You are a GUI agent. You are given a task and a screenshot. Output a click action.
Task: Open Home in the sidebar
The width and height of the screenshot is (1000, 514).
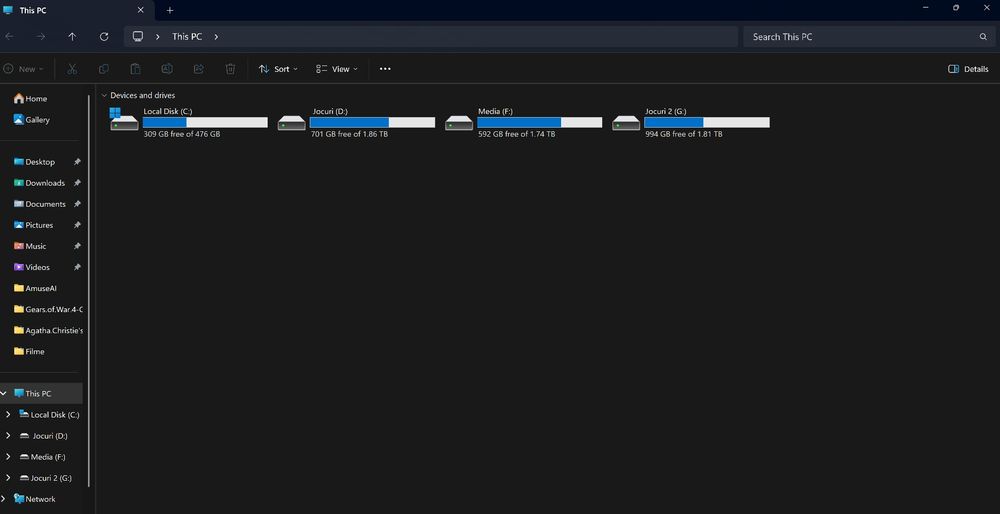(x=30, y=98)
